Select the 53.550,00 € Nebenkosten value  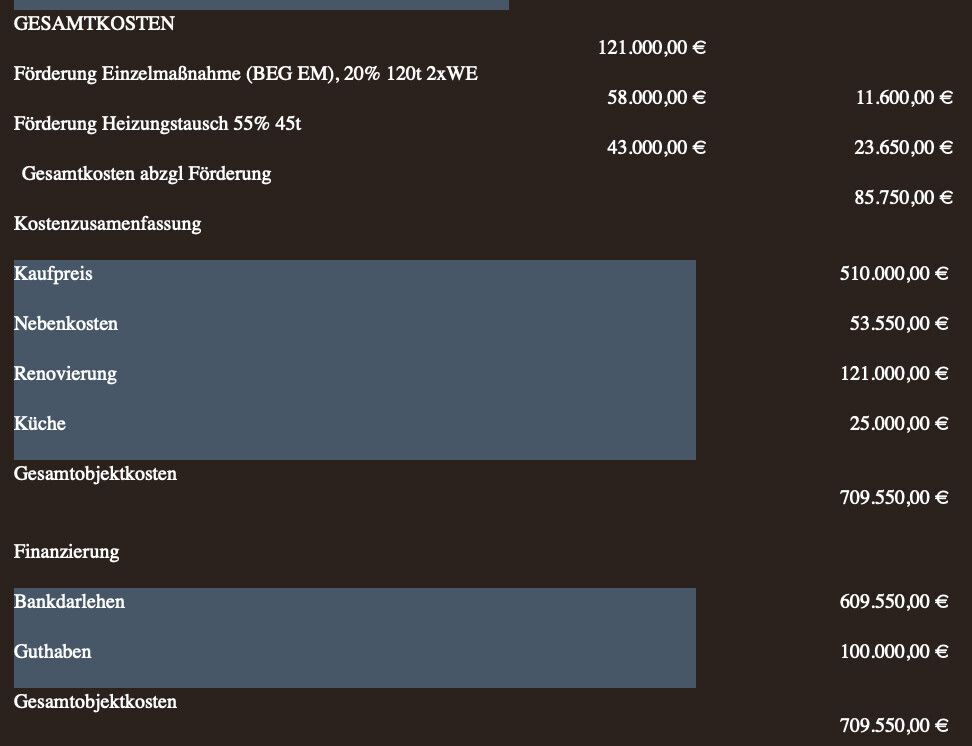(x=899, y=323)
